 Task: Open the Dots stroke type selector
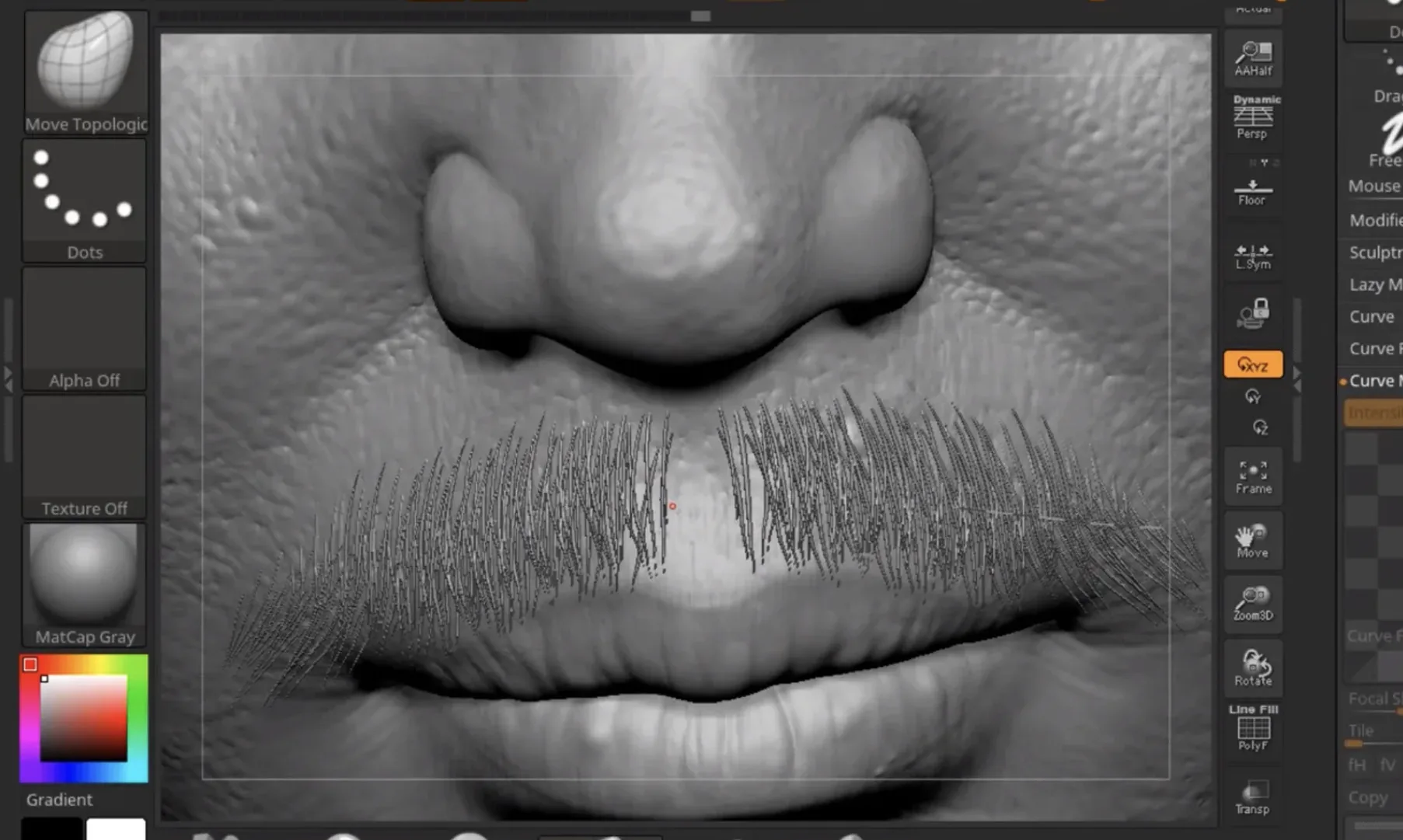85,200
